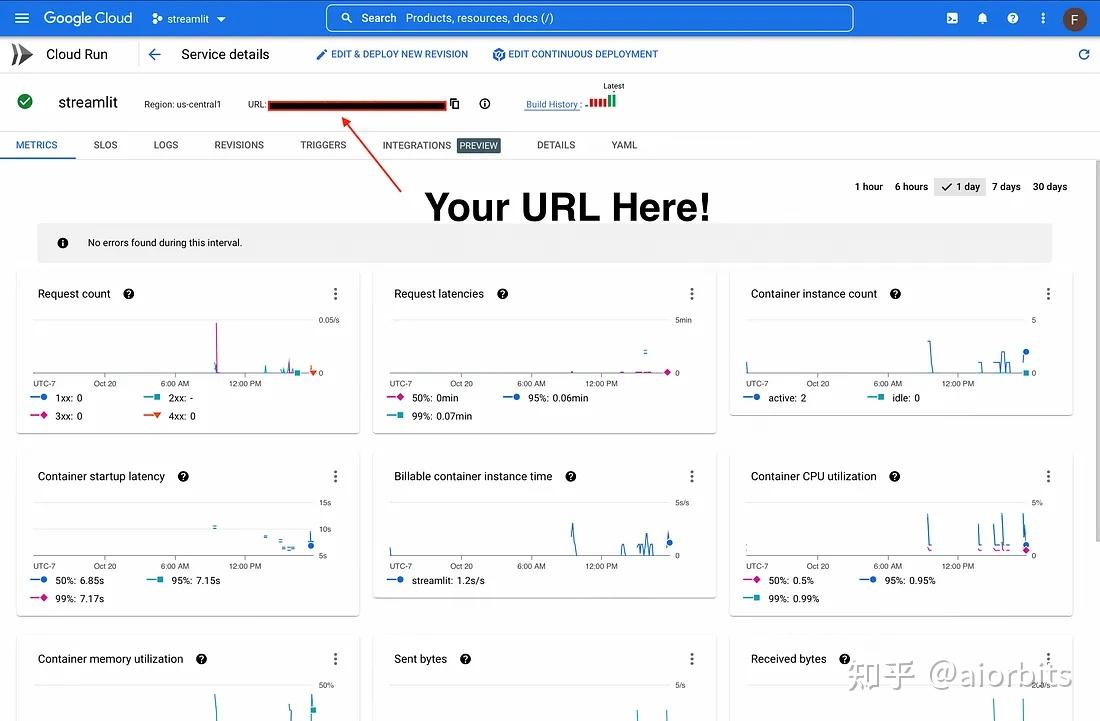The height and width of the screenshot is (721, 1100).
Task: Show help for Container startup latency
Action: pyautogui.click(x=183, y=476)
